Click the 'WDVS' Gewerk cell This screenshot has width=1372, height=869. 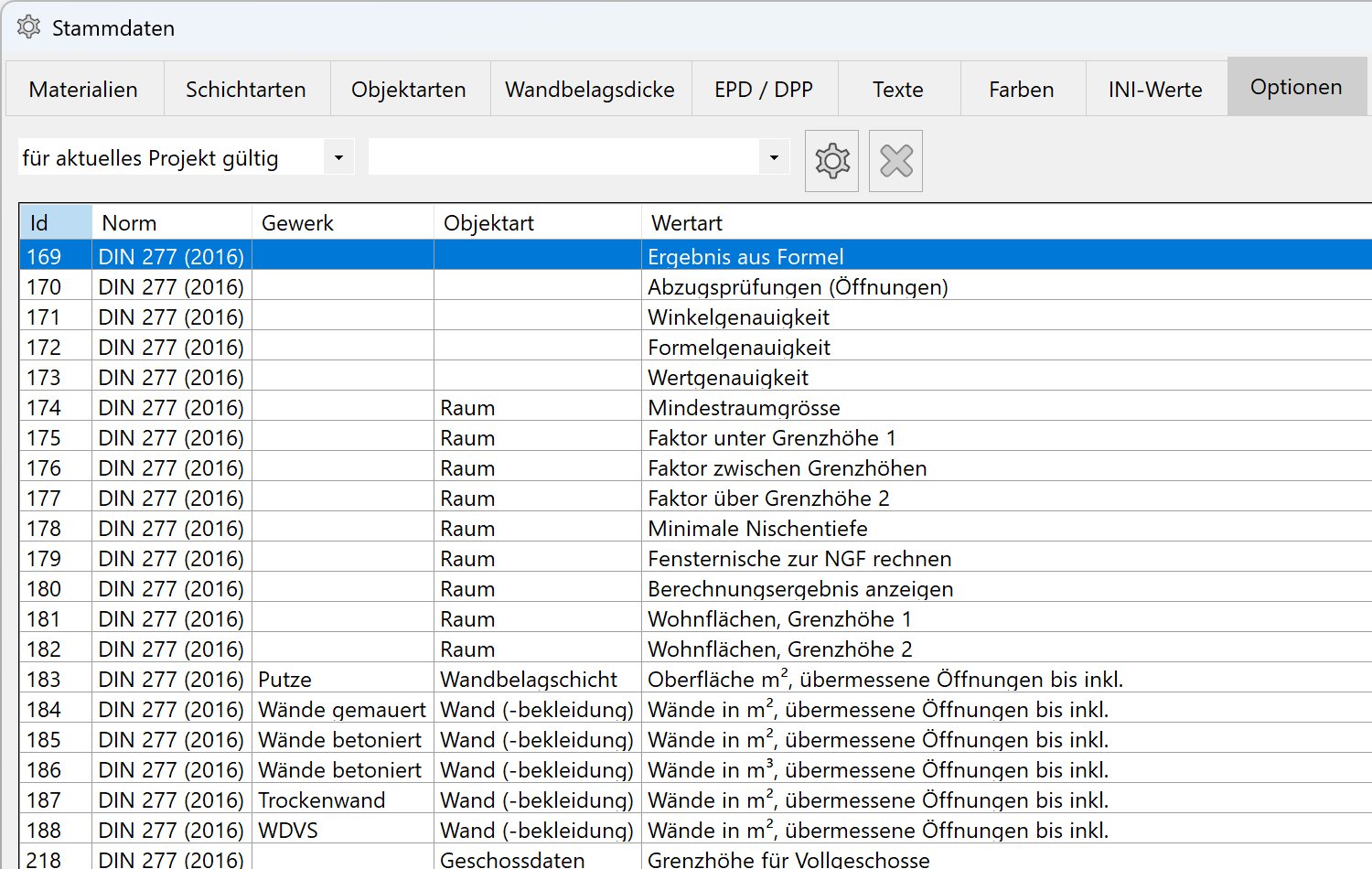point(343,830)
